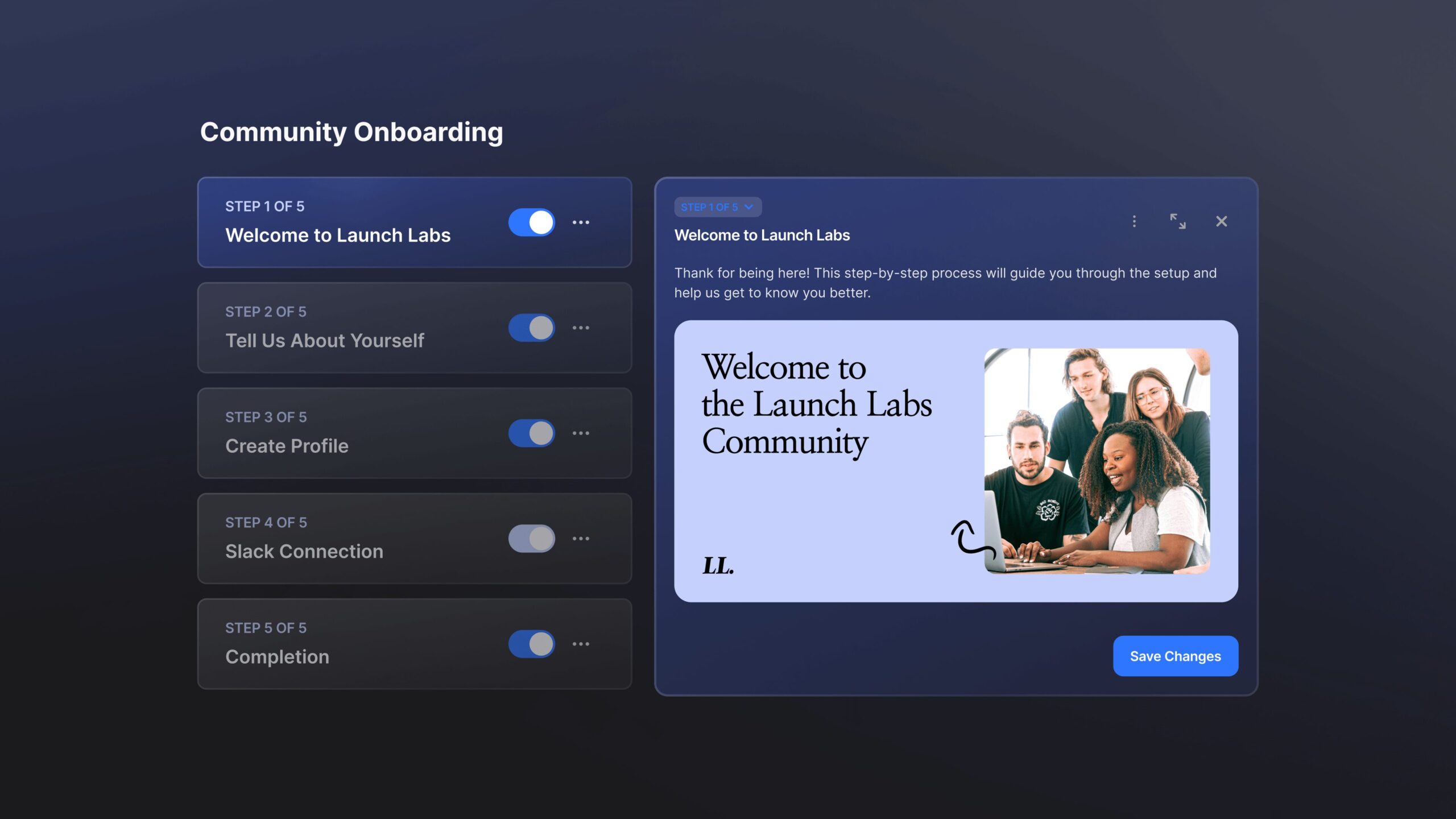
Task: Close the Welcome to Launch Labs preview
Action: [1222, 221]
